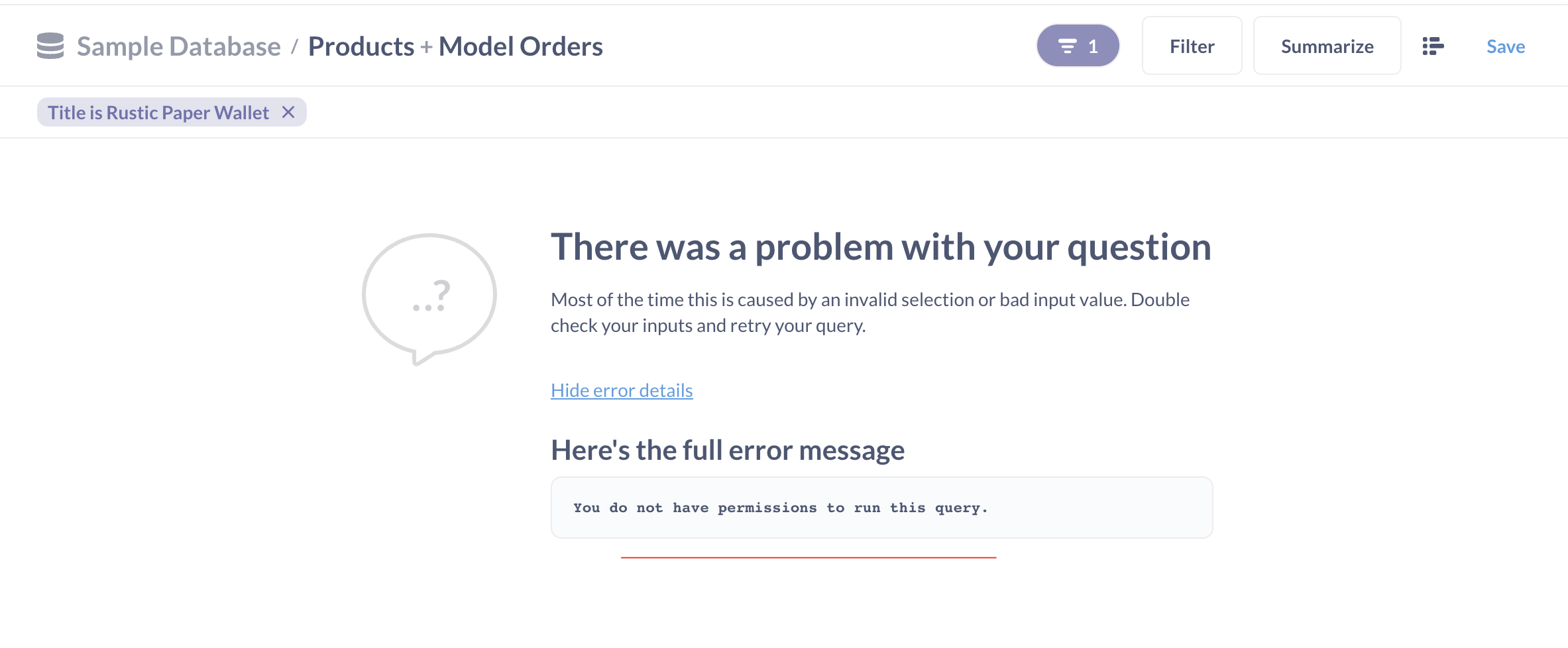The image size is (1568, 648).
Task: Toggle the filter bar with the 1-filter pill
Action: [x=1078, y=45]
